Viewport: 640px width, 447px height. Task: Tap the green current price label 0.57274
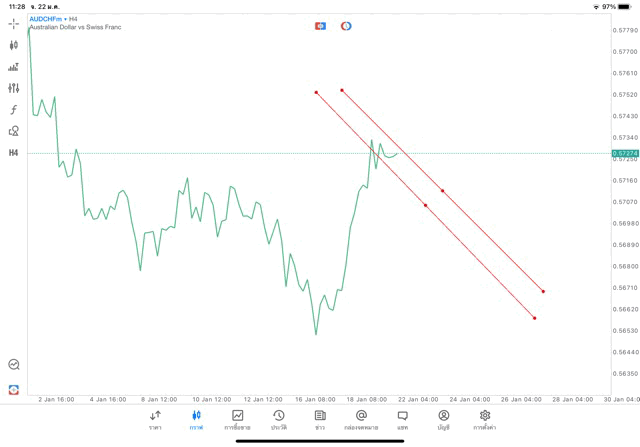pyautogui.click(x=624, y=153)
